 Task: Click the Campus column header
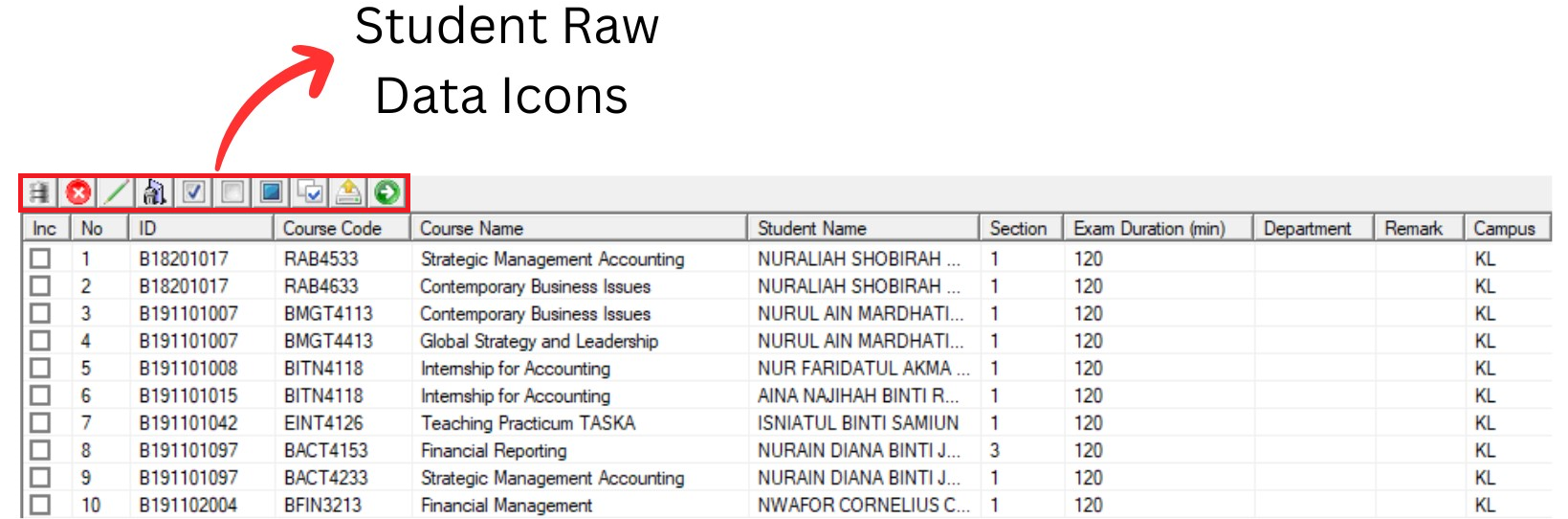coord(1505,228)
